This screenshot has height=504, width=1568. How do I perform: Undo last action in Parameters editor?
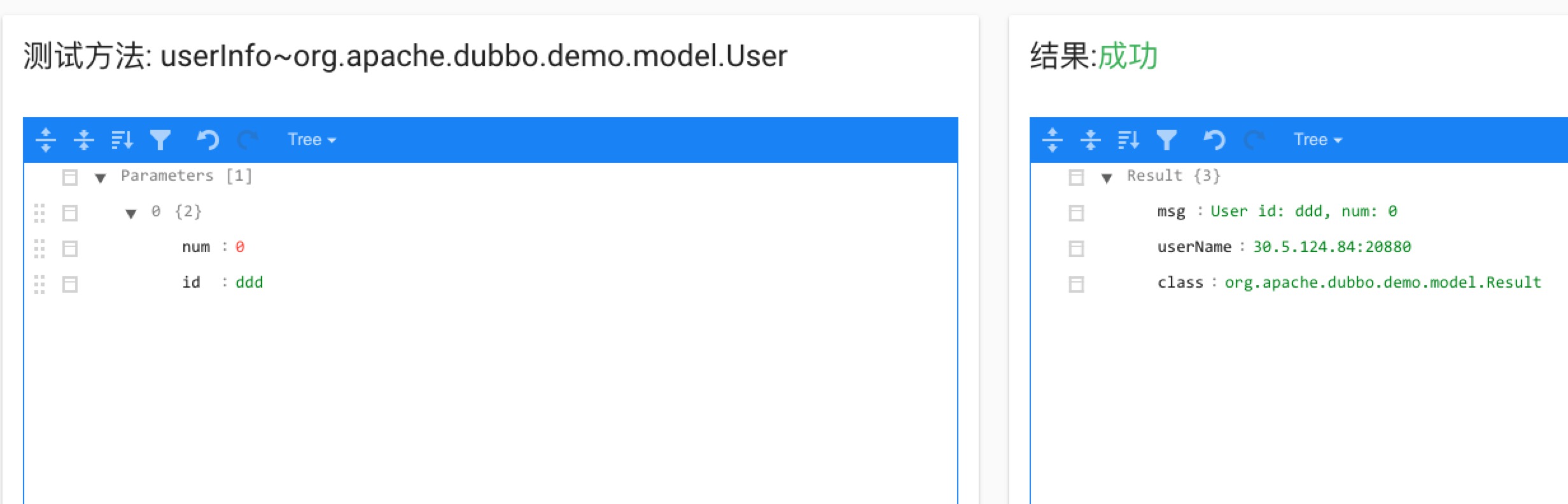207,139
